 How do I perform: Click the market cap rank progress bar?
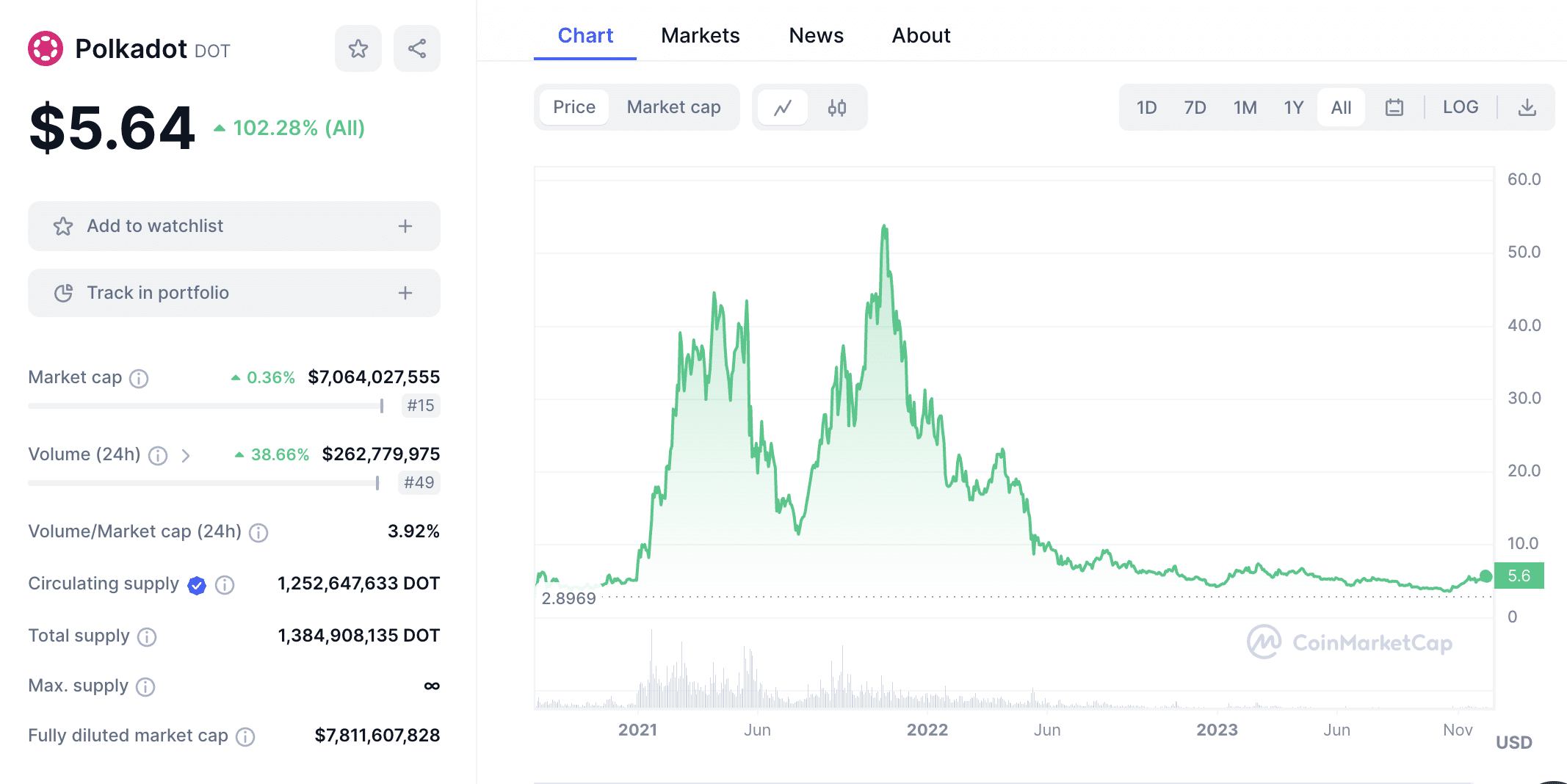(x=206, y=406)
